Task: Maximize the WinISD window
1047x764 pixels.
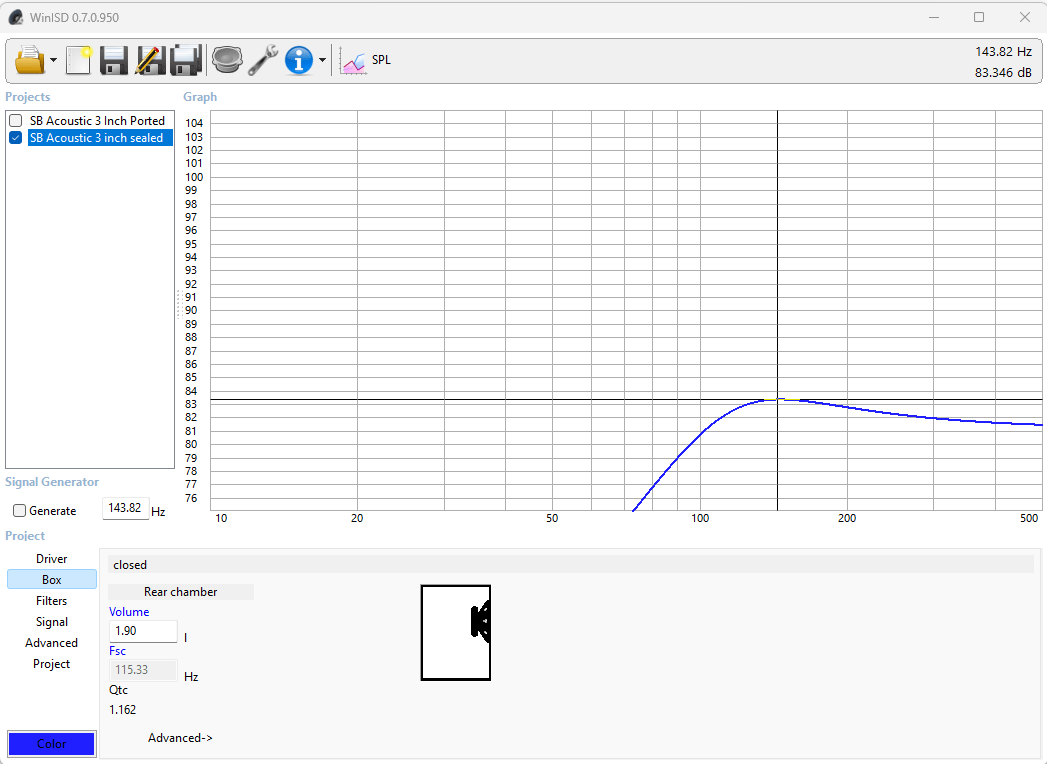Action: [x=979, y=17]
